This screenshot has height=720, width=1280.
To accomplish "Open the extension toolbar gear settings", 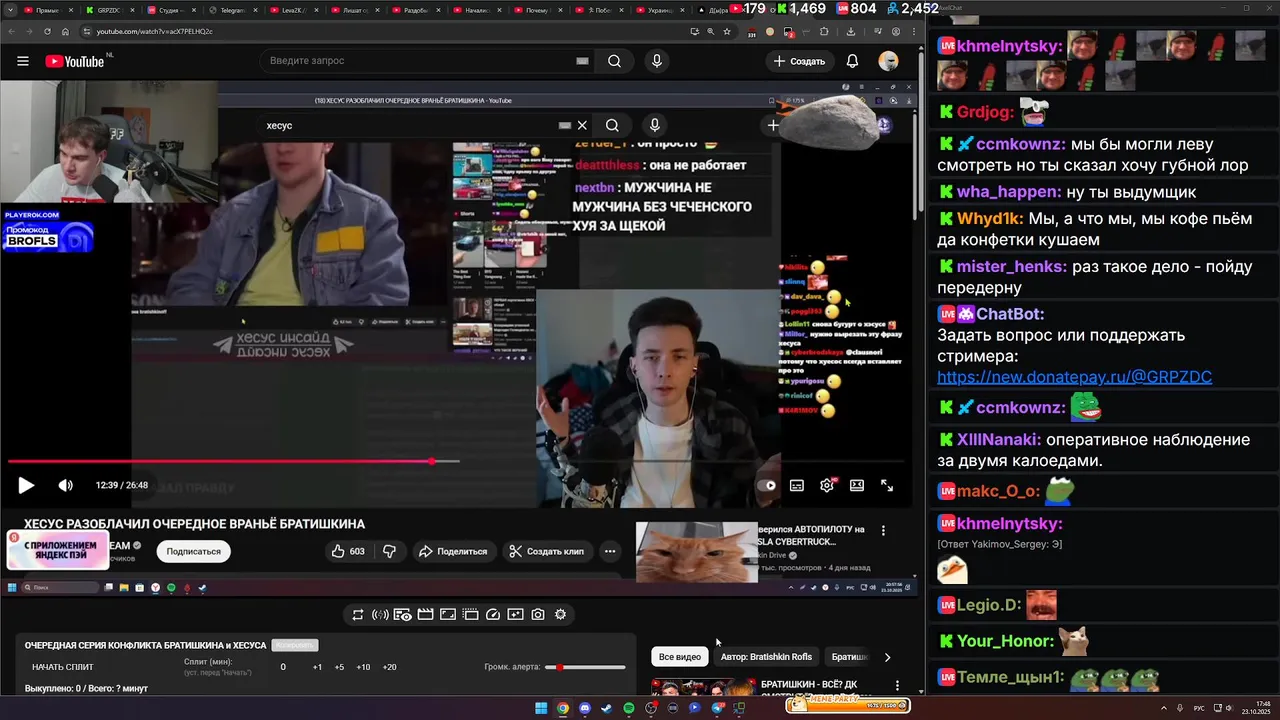I will (560, 615).
